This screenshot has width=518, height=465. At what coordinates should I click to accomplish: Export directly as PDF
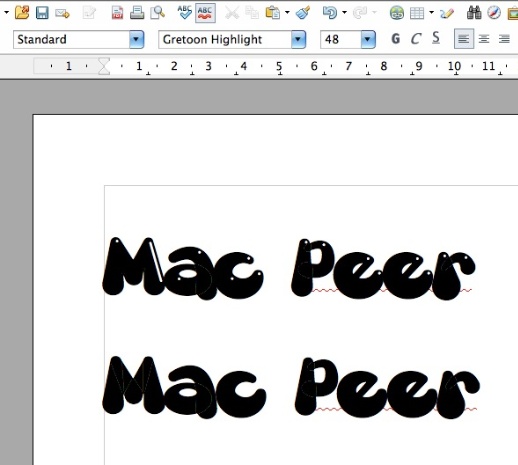[117, 13]
